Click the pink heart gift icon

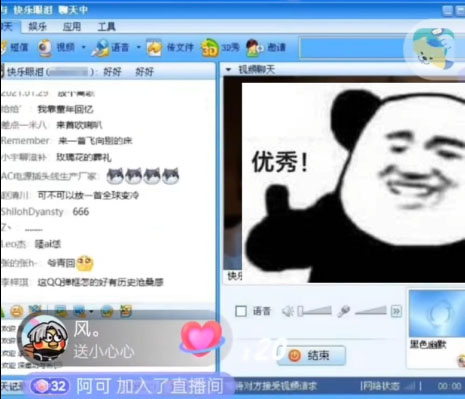click(x=201, y=339)
